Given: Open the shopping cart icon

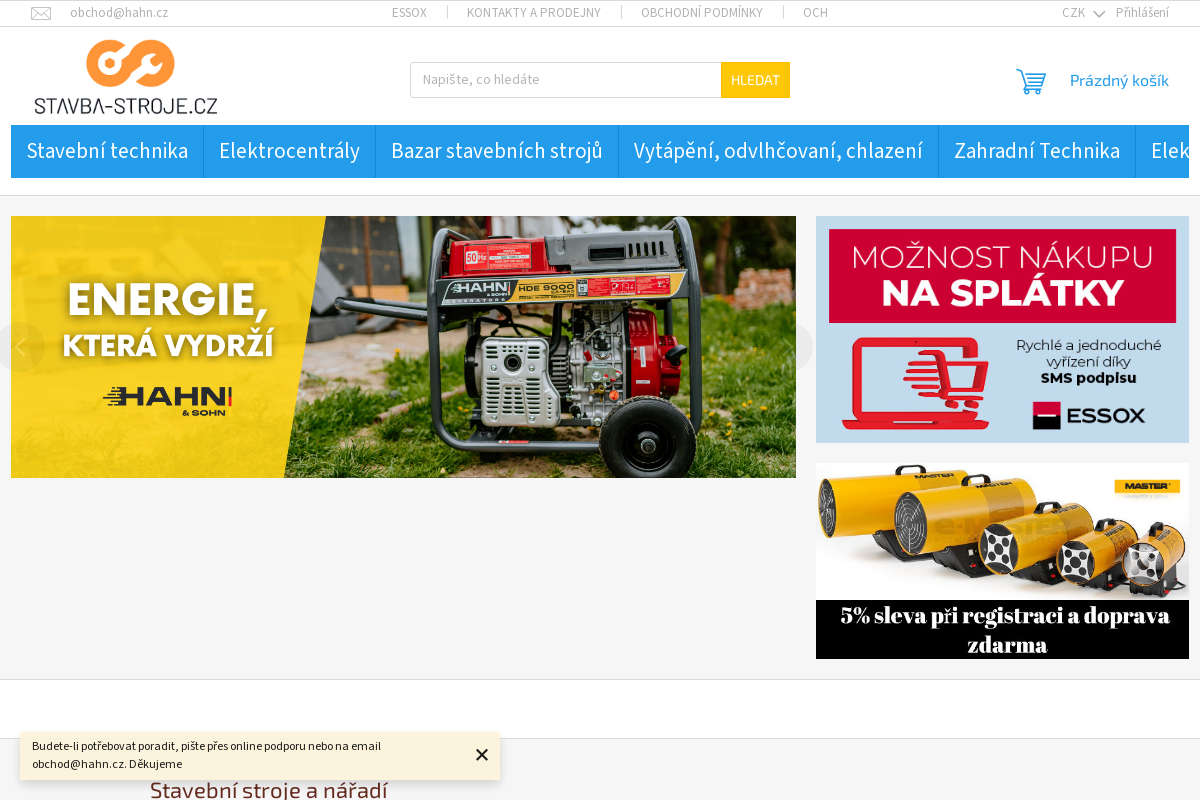Looking at the screenshot, I should coord(1031,80).
